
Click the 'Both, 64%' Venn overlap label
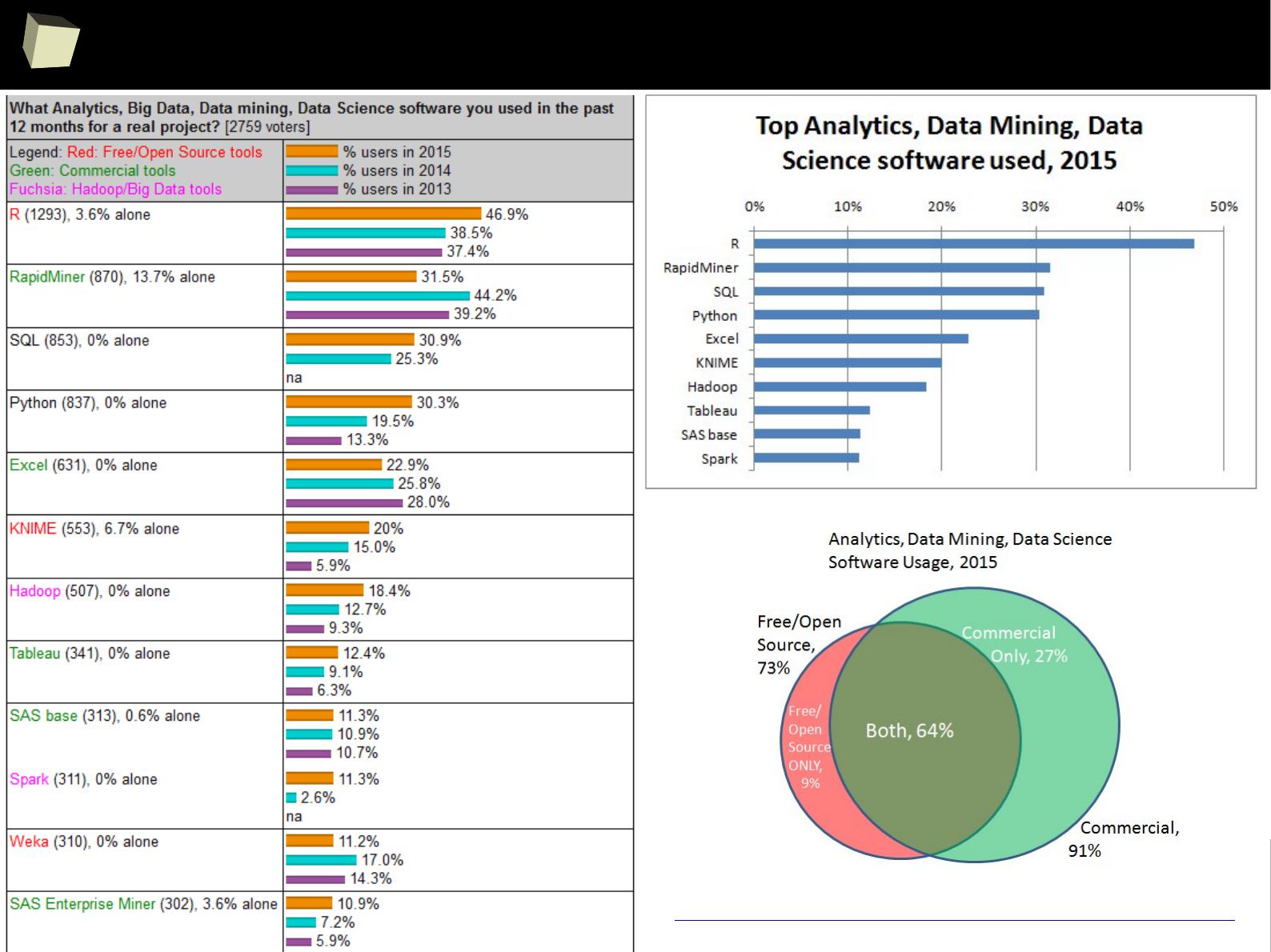(x=910, y=730)
